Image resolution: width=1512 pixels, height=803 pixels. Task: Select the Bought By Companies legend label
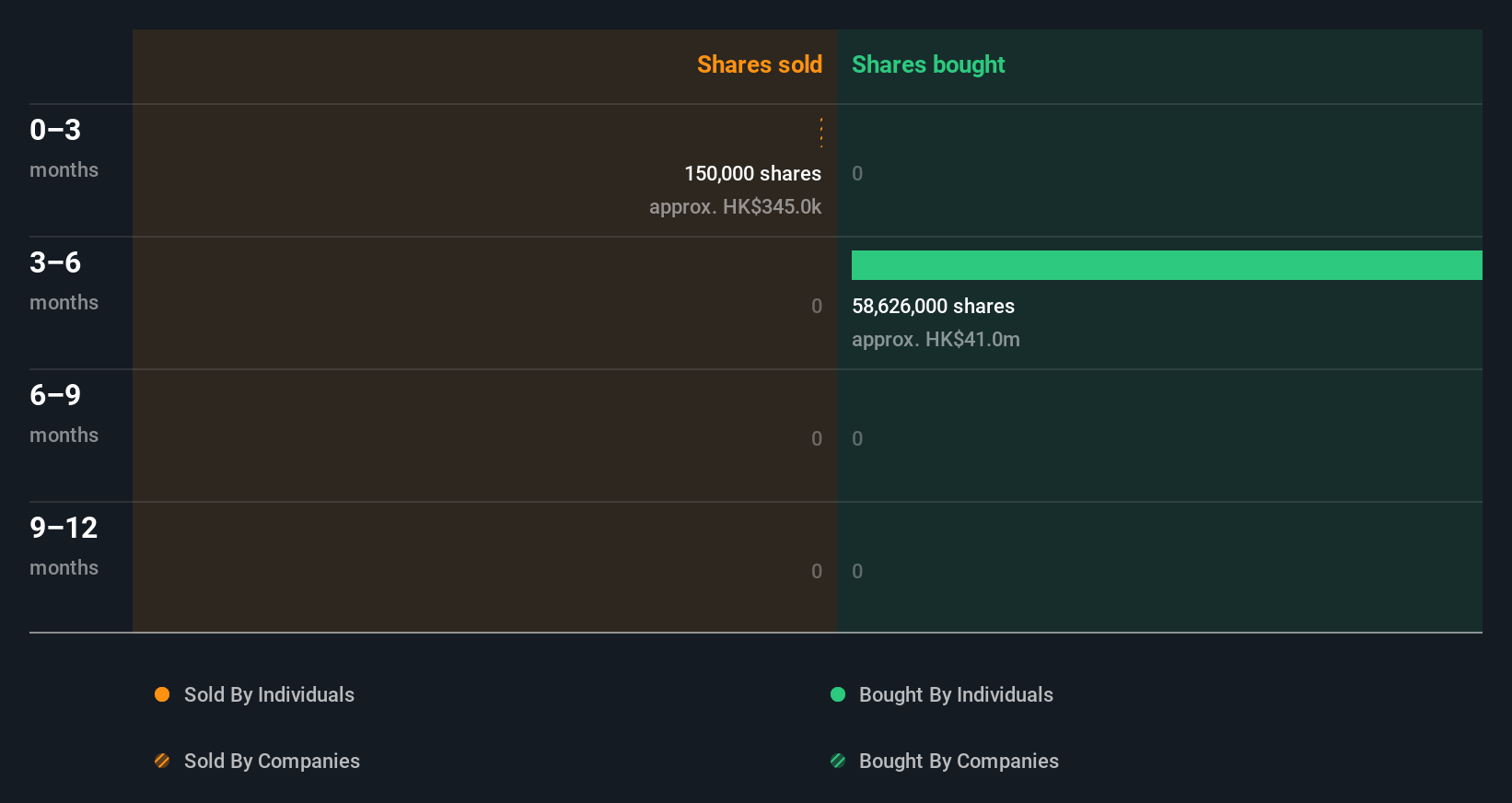959,762
